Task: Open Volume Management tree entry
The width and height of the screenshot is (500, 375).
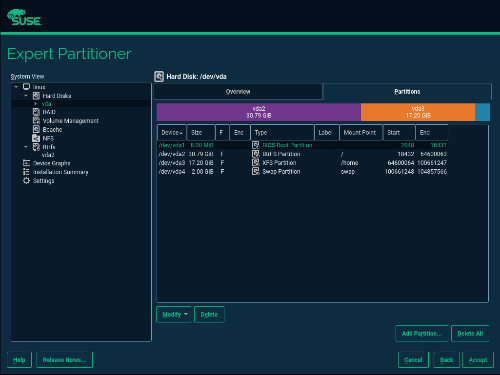Action: pos(70,120)
